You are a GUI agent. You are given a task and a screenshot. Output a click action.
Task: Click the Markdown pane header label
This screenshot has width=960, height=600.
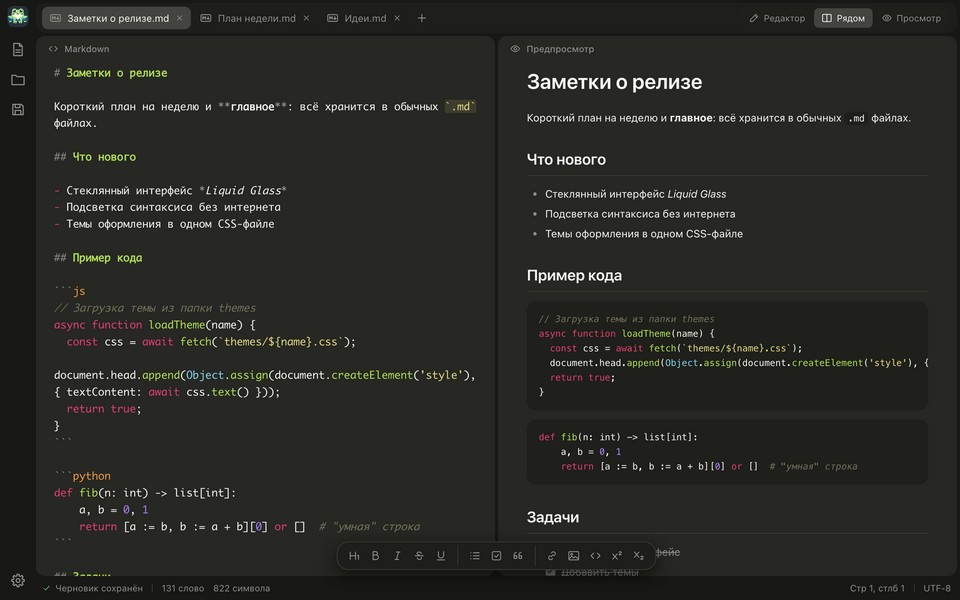(86, 49)
